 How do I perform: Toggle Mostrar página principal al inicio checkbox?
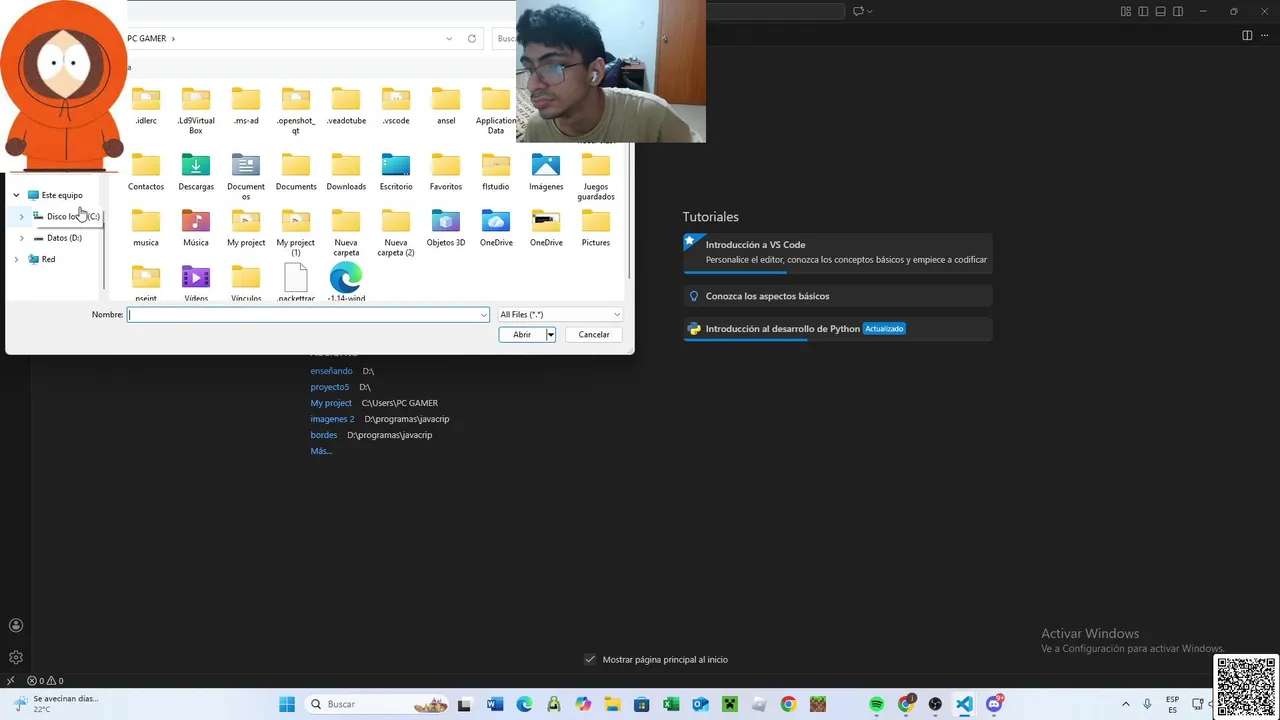click(x=590, y=659)
